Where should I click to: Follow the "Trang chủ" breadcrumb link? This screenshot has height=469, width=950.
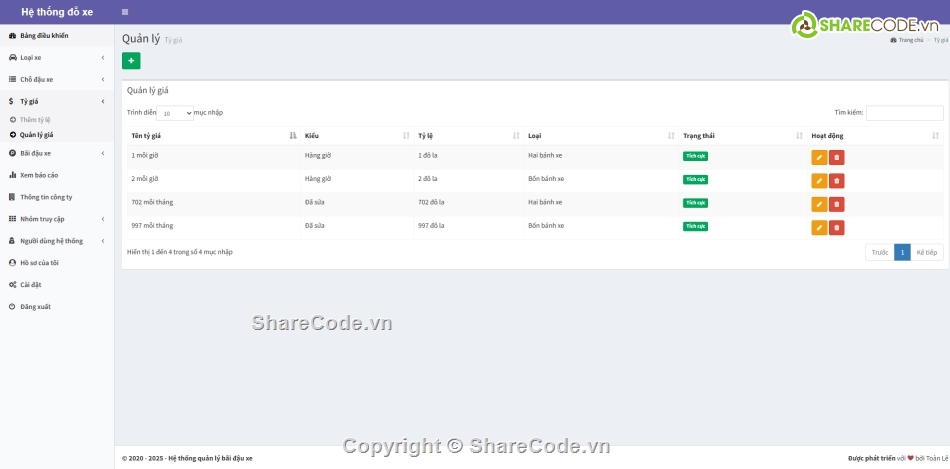pyautogui.click(x=907, y=40)
